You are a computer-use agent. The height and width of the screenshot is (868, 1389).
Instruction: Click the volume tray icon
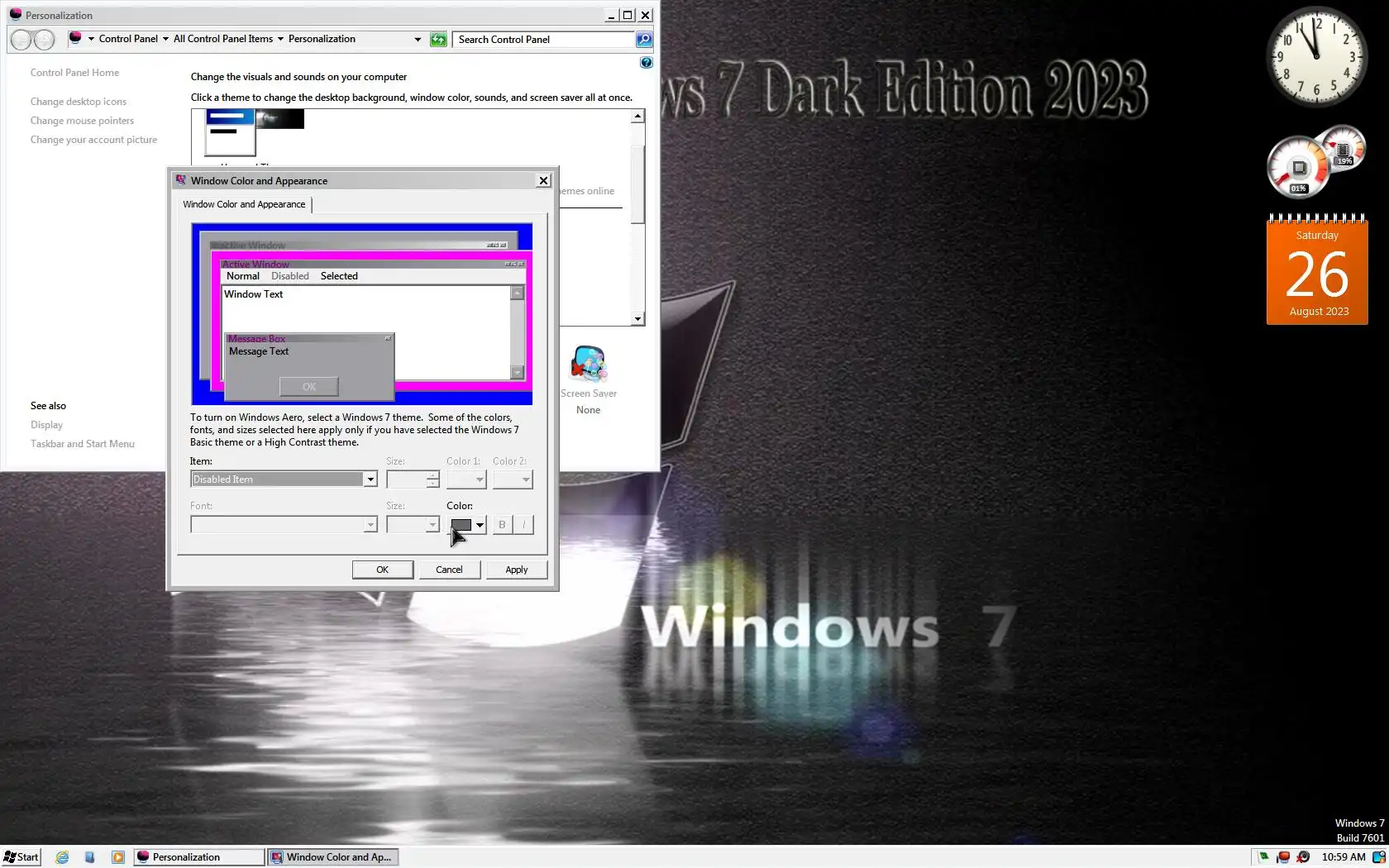point(1303,857)
